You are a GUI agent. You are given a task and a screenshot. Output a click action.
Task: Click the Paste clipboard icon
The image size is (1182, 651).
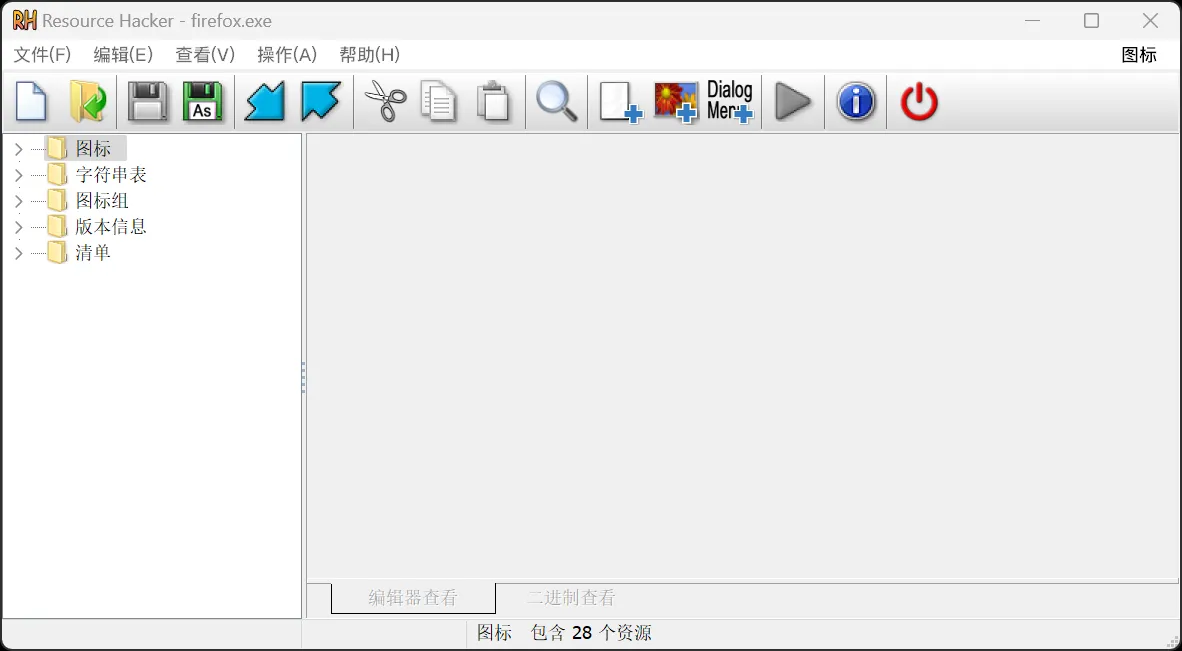[x=493, y=102]
